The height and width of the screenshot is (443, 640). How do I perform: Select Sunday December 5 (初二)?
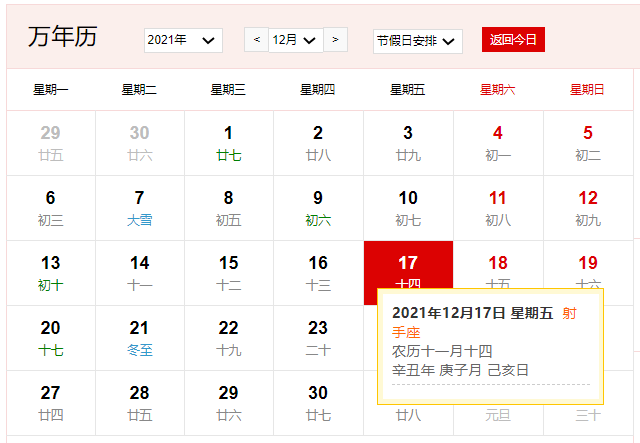[x=588, y=143]
